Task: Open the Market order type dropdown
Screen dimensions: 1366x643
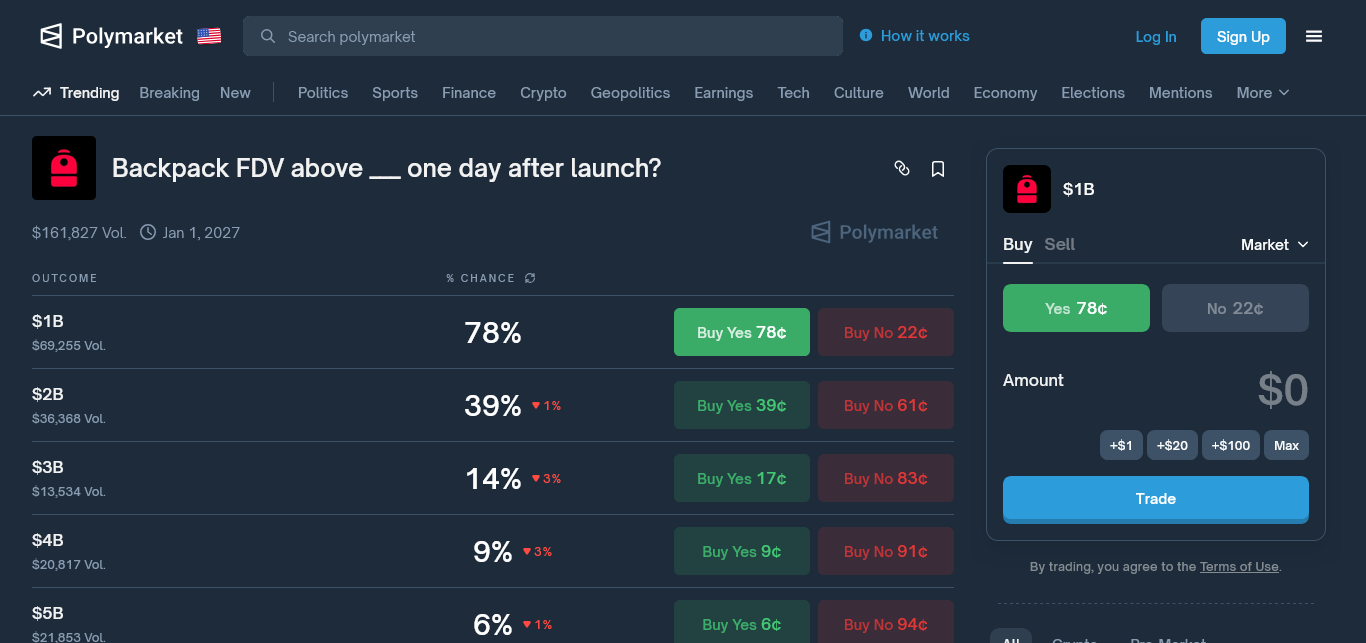Action: click(1274, 245)
